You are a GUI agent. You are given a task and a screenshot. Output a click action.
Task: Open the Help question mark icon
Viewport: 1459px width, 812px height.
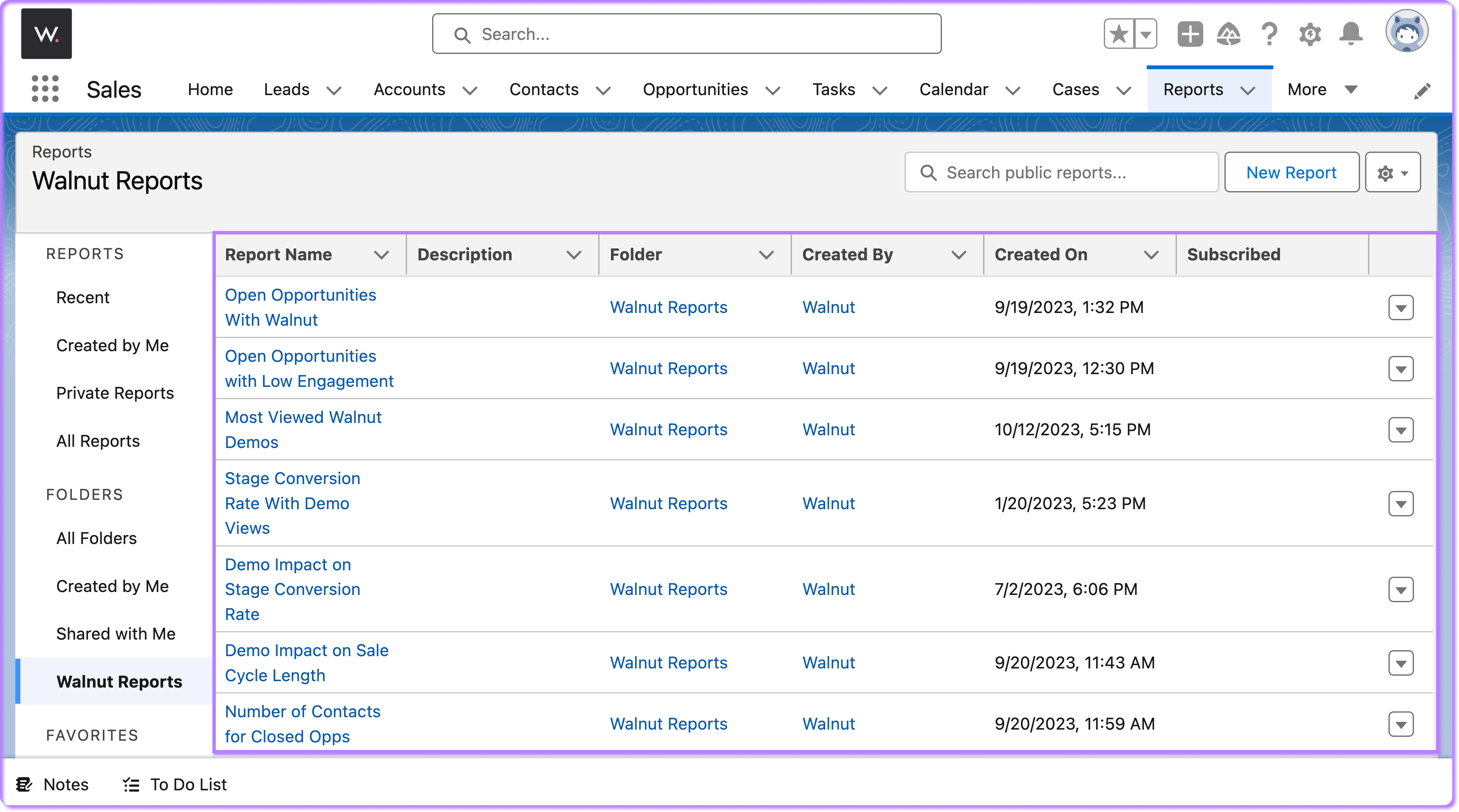pyautogui.click(x=1269, y=34)
